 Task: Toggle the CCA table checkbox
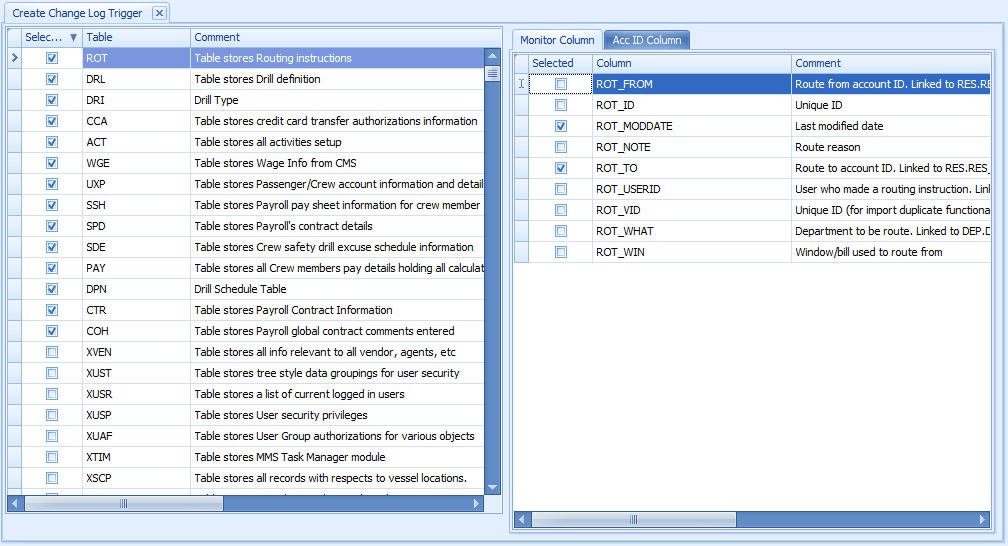(52, 121)
